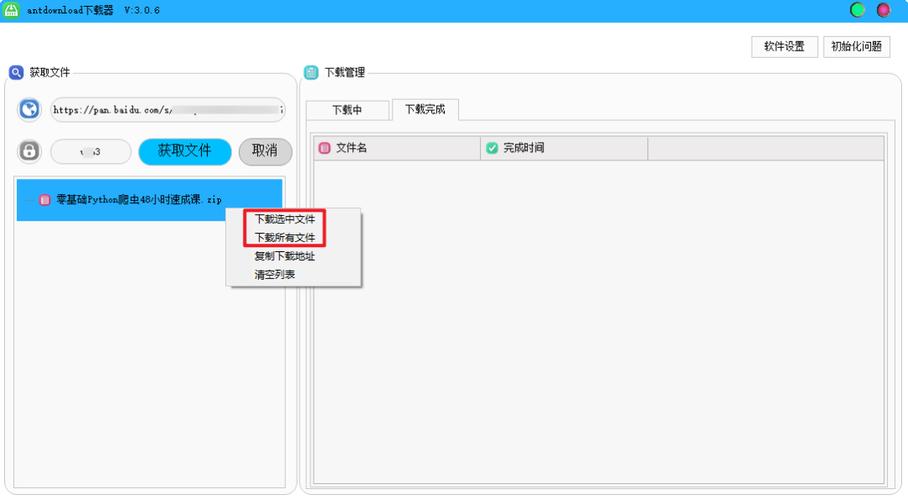The height and width of the screenshot is (500, 908).
Task: Switch to the 下载中 tab
Action: (x=347, y=110)
